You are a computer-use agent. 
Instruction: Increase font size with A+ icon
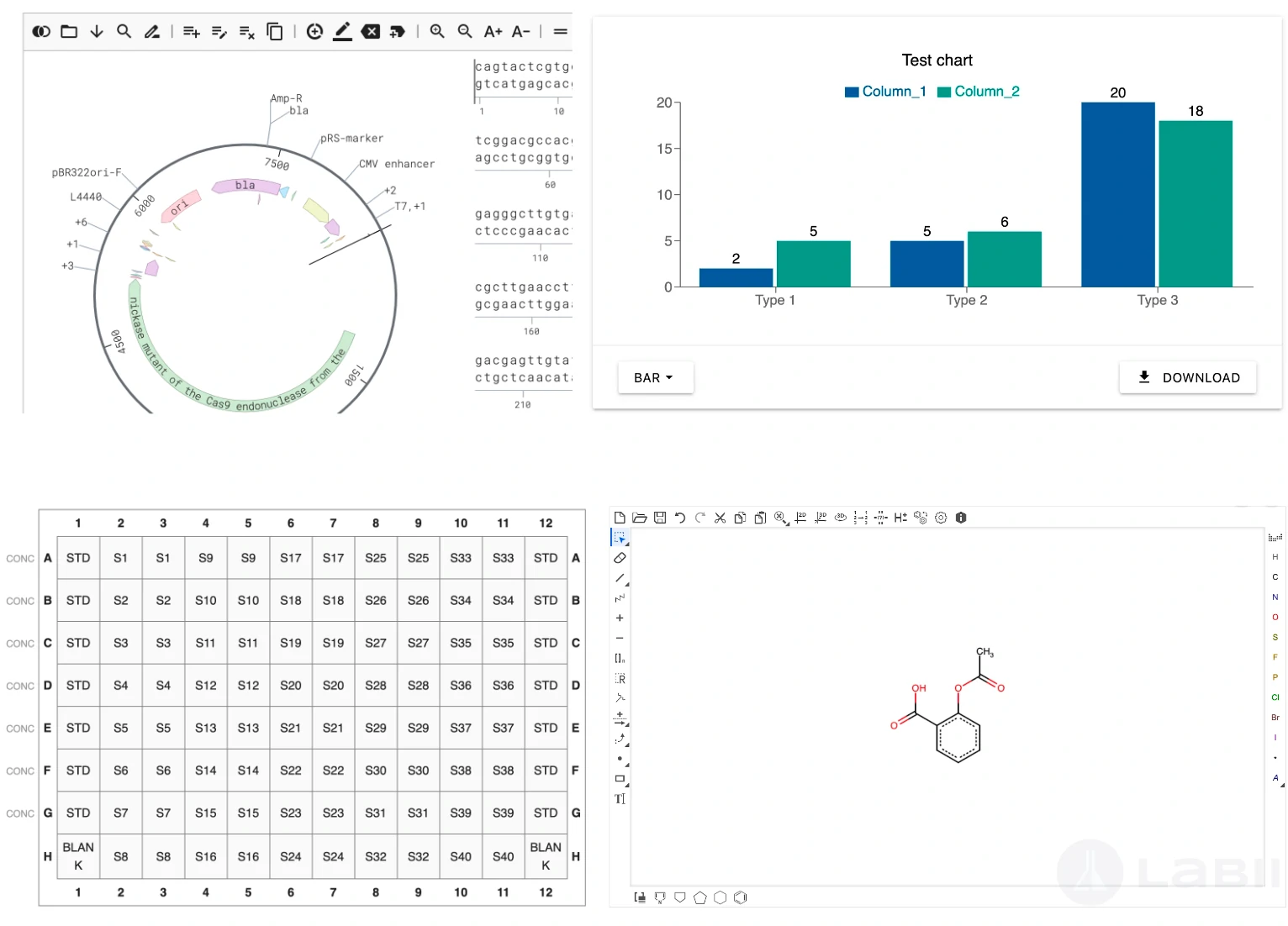pos(493,32)
